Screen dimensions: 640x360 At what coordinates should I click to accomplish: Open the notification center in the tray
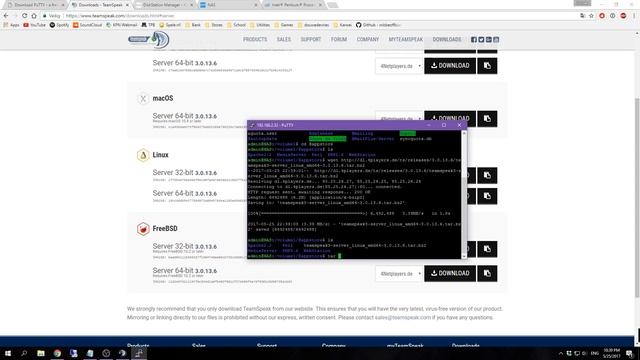630,353
